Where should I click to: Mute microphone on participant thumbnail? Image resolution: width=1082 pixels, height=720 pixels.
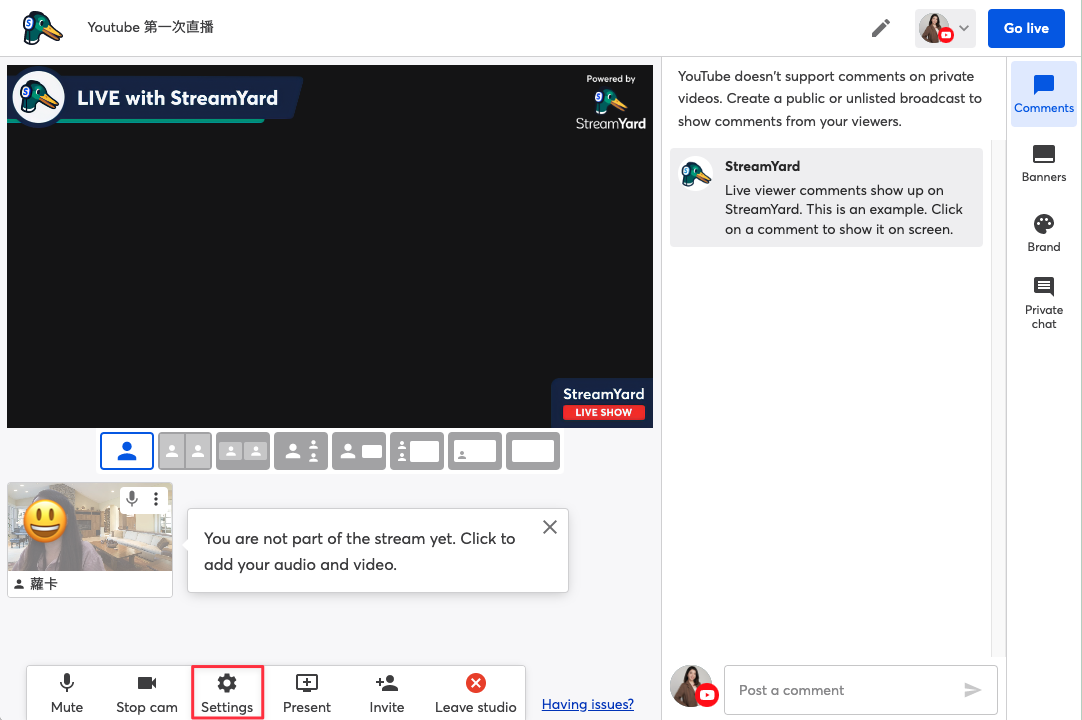point(132,498)
